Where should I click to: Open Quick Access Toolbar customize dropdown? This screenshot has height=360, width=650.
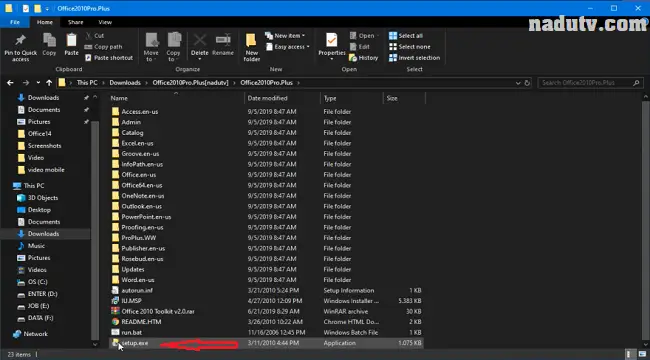click(x=47, y=9)
